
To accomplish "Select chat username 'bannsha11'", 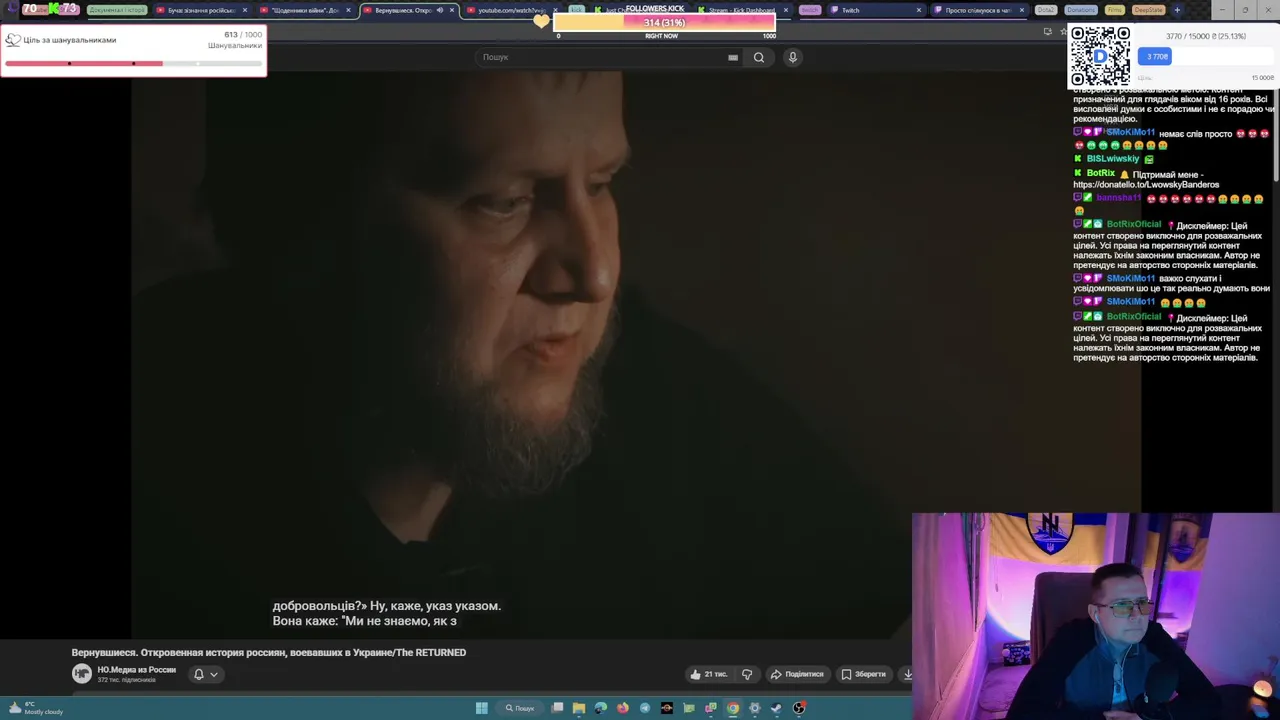I will [1118, 198].
